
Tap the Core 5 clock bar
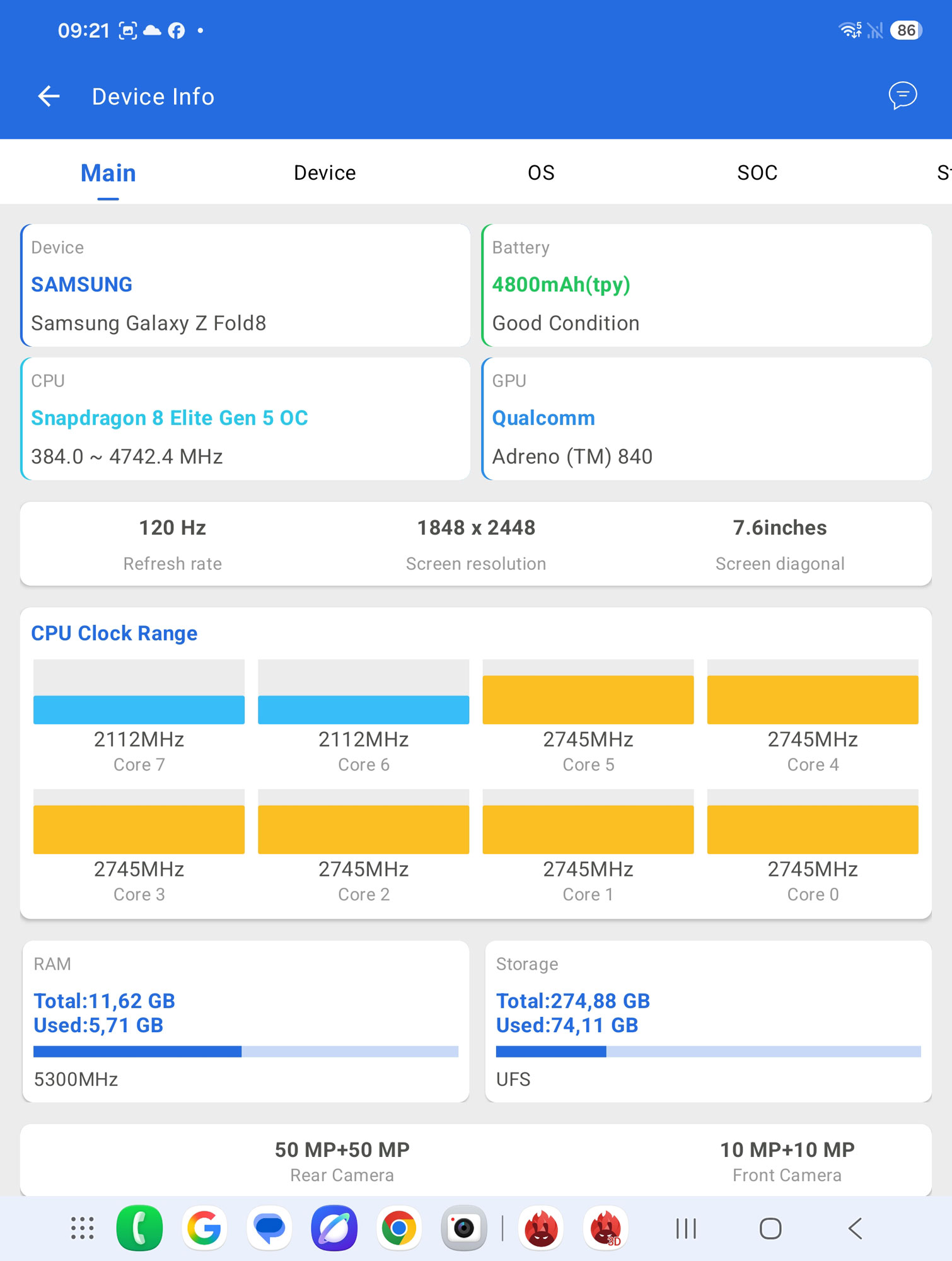tap(588, 692)
